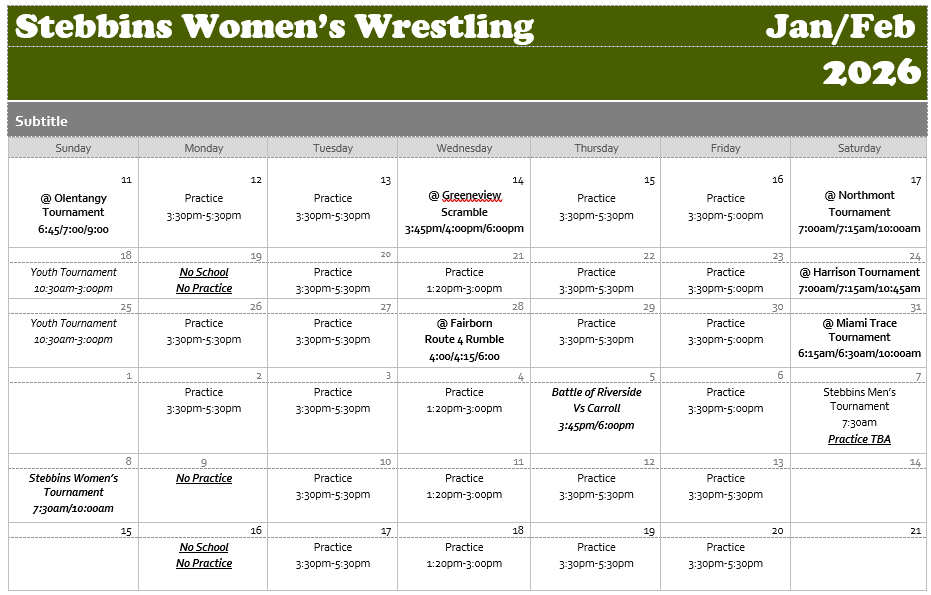Click the @ Northmont Tournament entry
Image resolution: width=931 pixels, height=595 pixels.
click(x=859, y=204)
